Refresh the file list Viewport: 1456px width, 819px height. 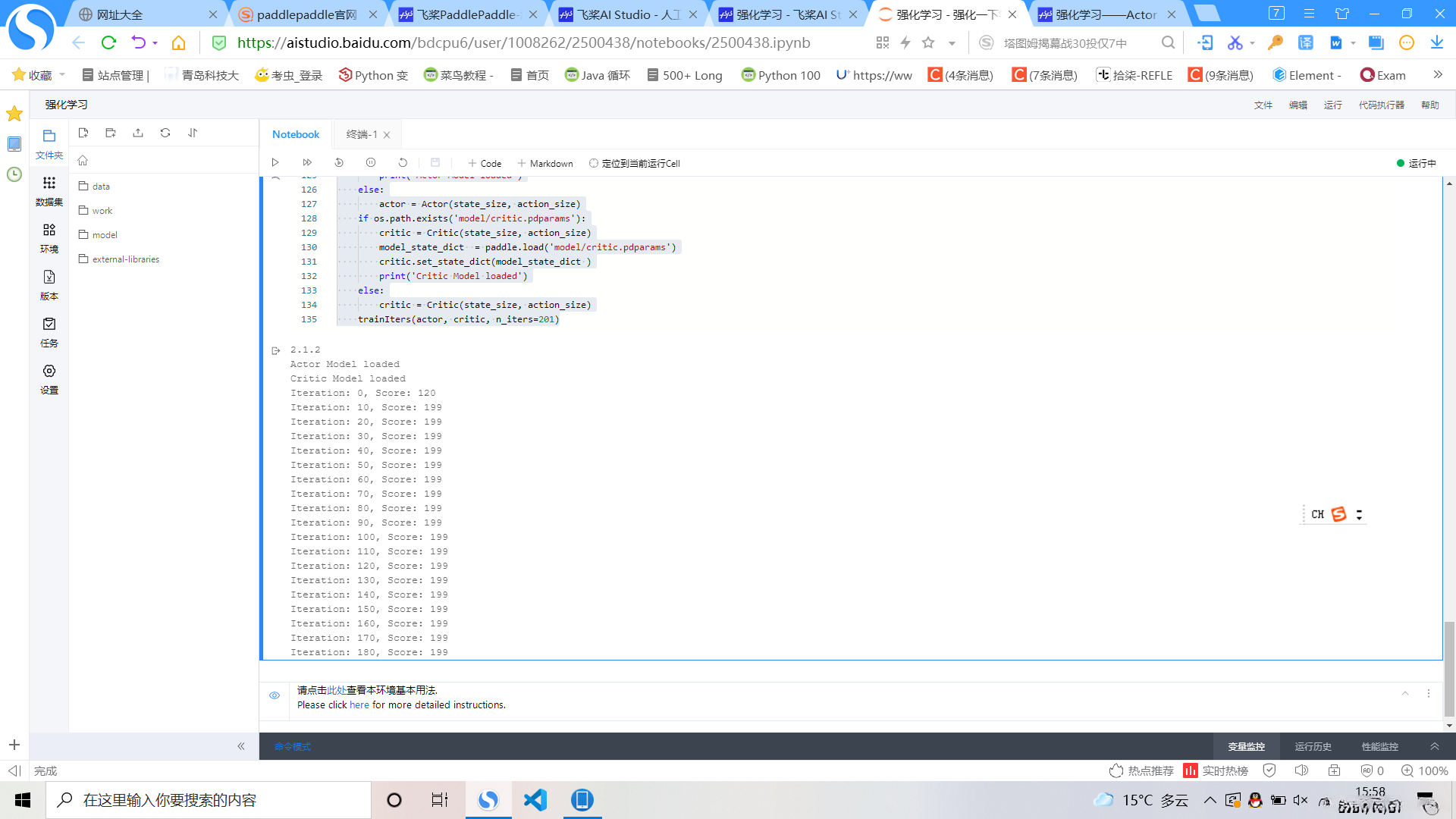click(x=165, y=133)
